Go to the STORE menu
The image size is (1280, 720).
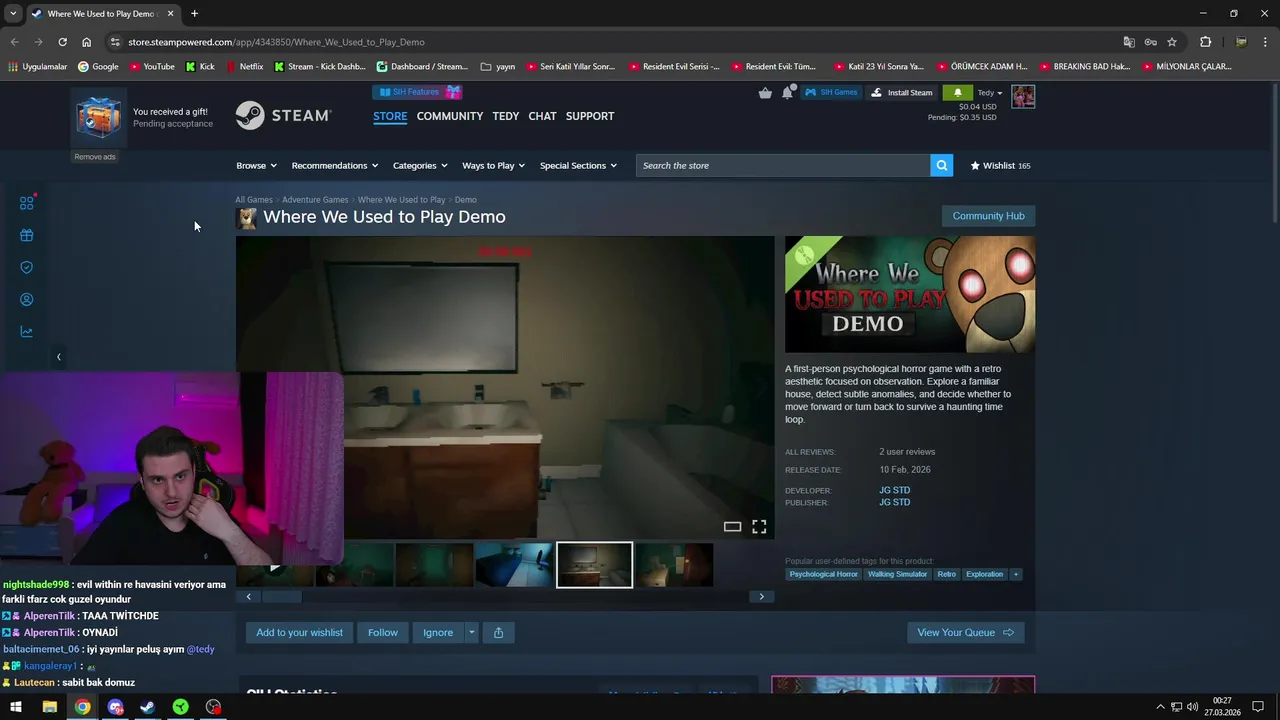point(390,116)
